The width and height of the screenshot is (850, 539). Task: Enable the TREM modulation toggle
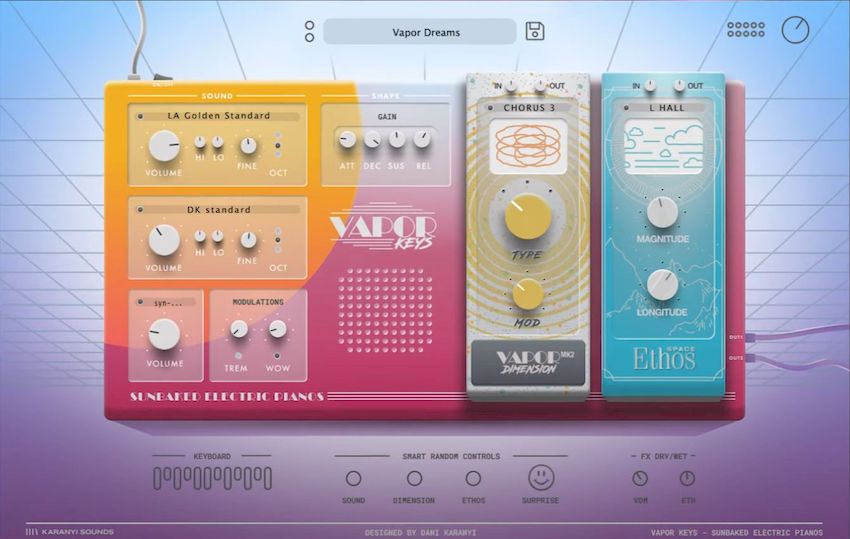point(238,356)
